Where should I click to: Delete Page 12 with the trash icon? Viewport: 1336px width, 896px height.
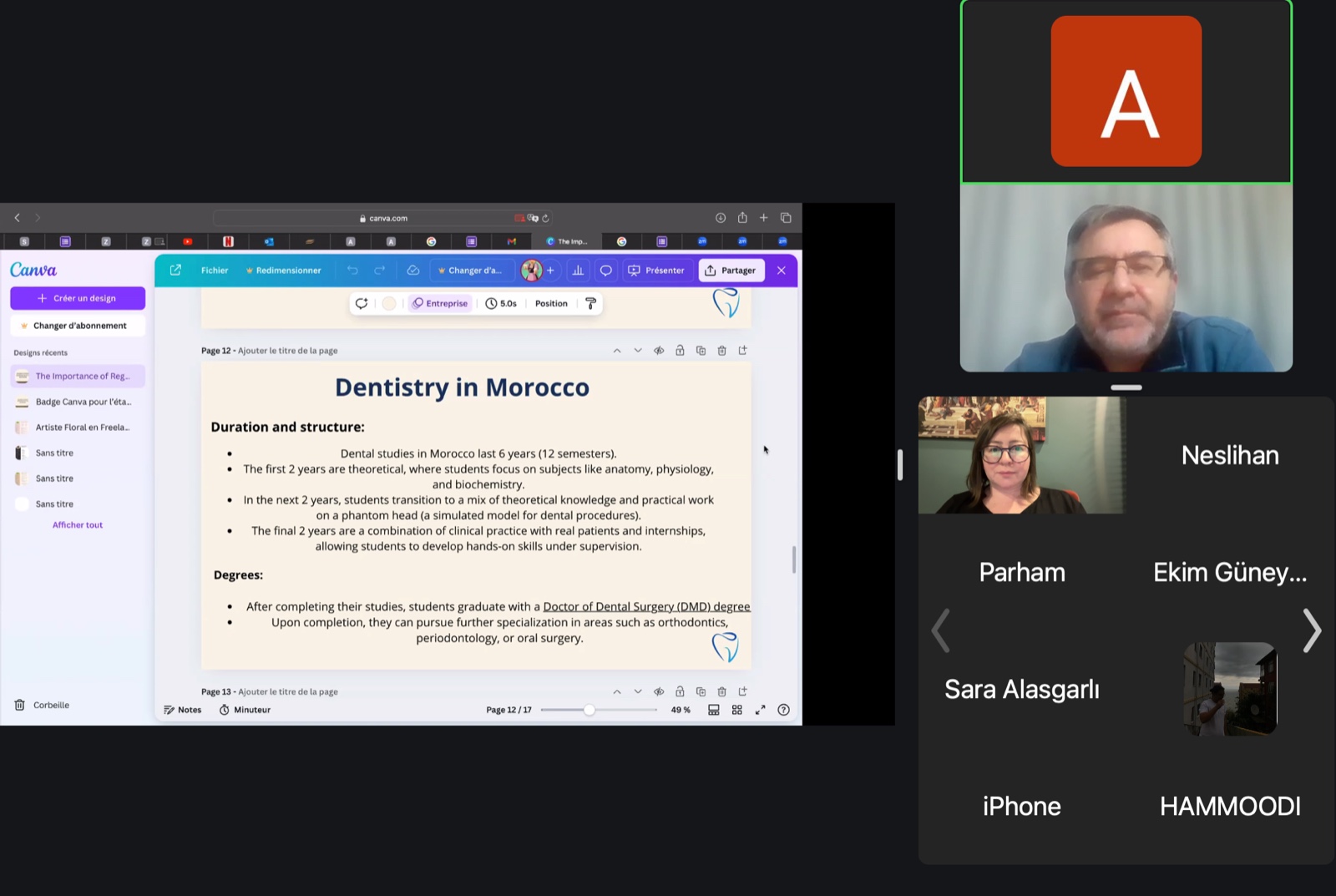722,351
